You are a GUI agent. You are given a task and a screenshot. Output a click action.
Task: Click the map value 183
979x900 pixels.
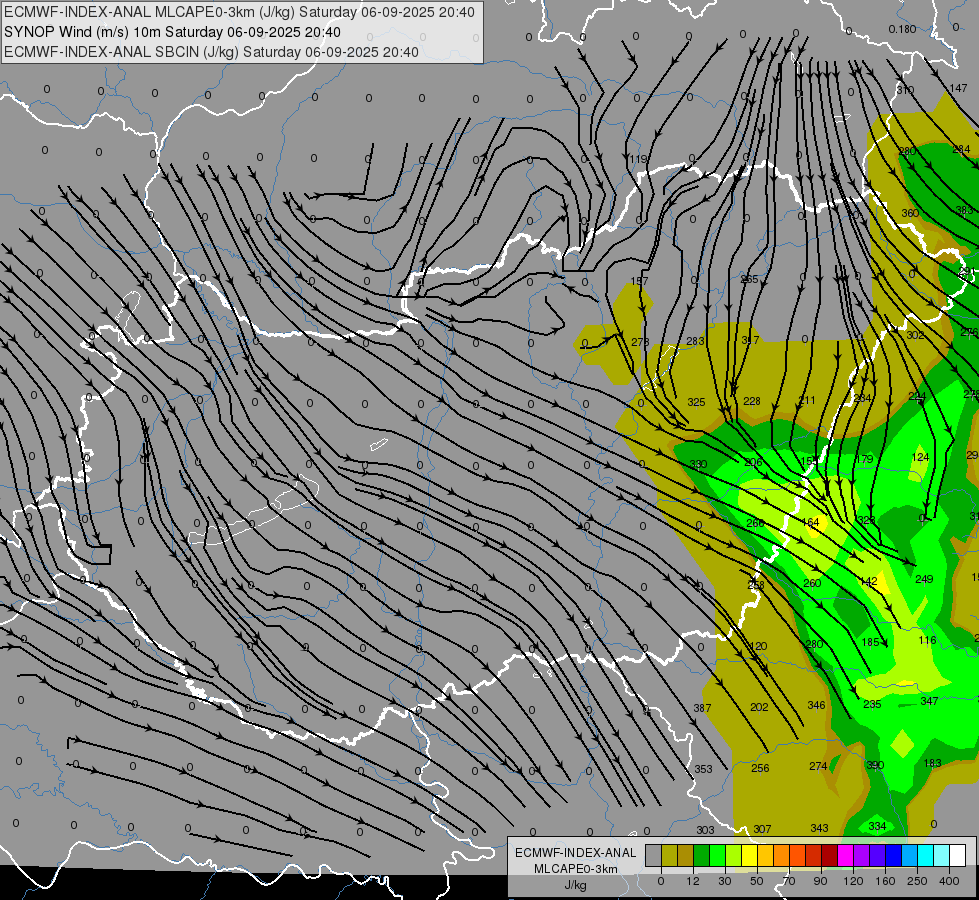tap(932, 763)
